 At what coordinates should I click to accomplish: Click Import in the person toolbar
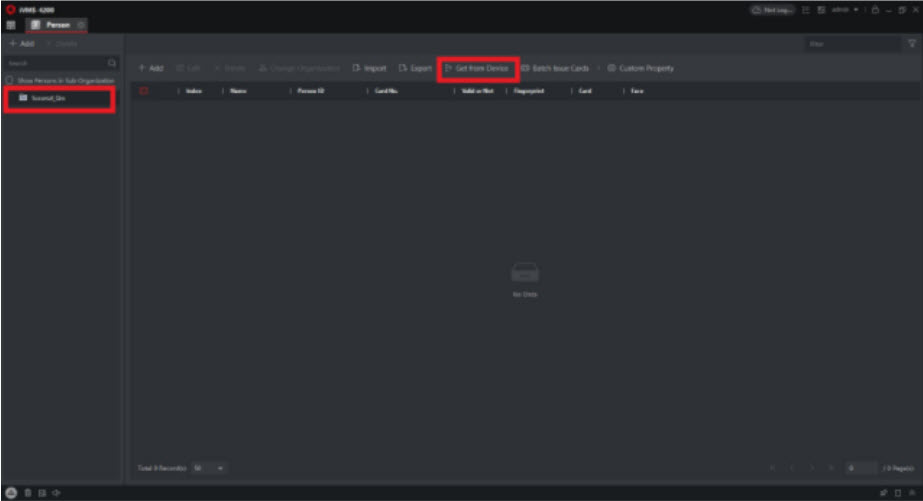click(369, 68)
